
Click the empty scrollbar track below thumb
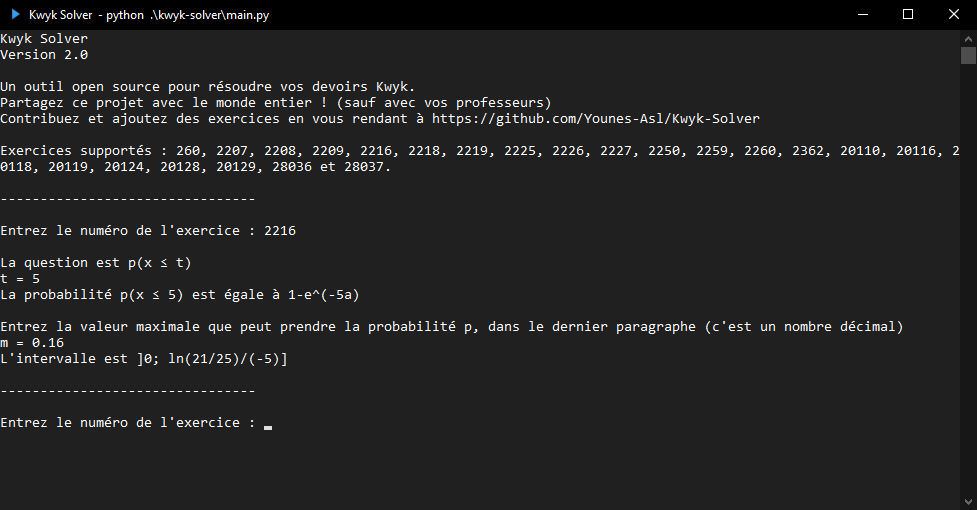pos(968,280)
